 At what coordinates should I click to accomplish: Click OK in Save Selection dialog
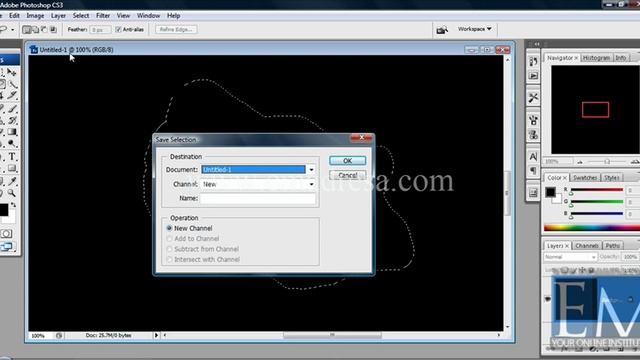coord(347,161)
